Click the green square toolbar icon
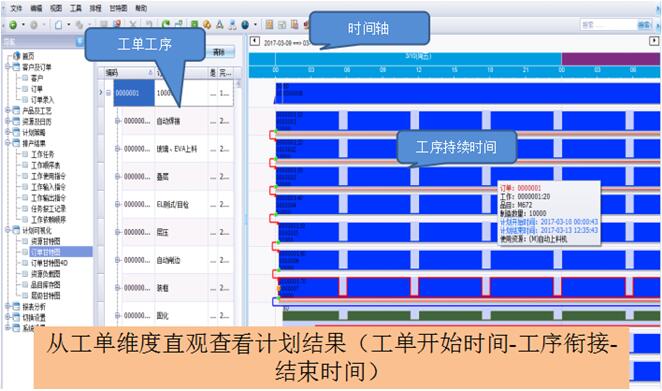 click(194, 24)
